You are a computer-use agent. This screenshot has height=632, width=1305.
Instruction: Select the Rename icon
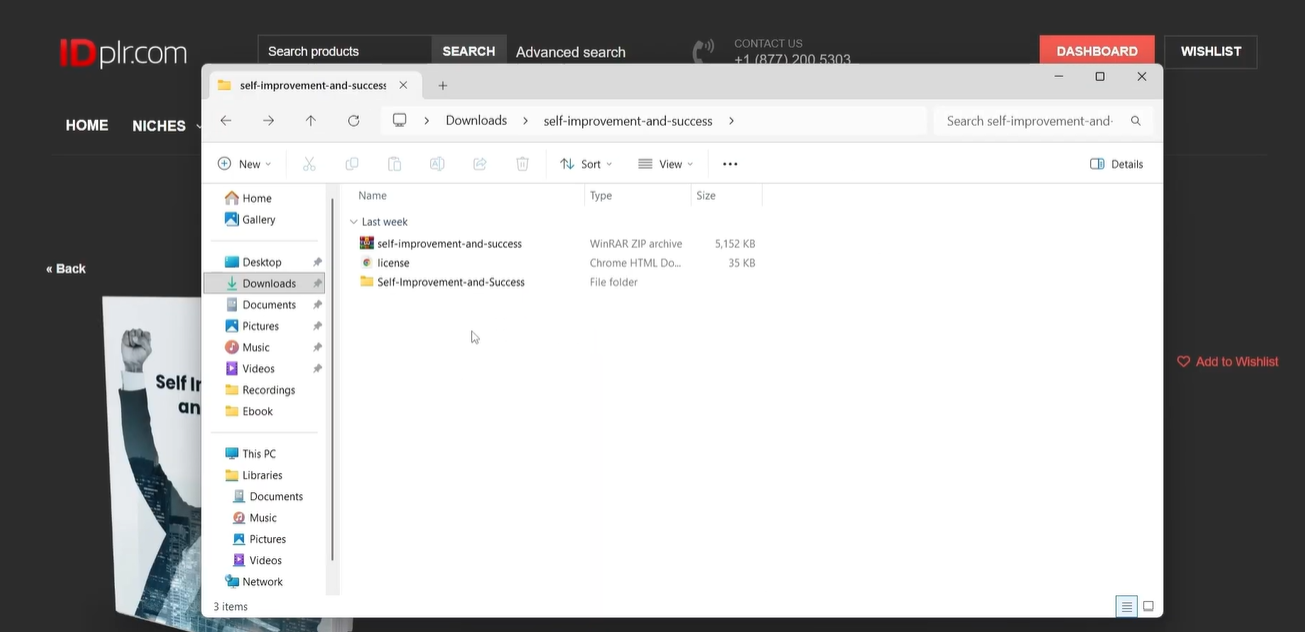pos(437,163)
